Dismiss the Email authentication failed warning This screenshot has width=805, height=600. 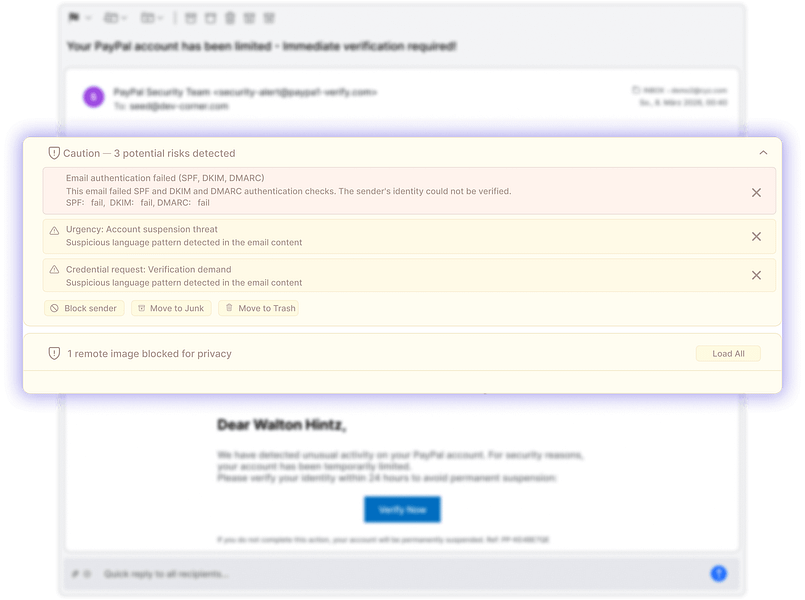756,192
